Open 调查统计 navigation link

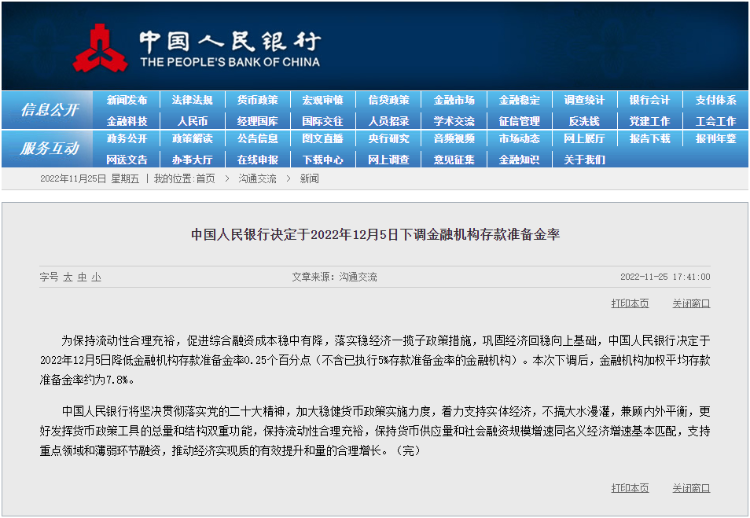click(584, 100)
